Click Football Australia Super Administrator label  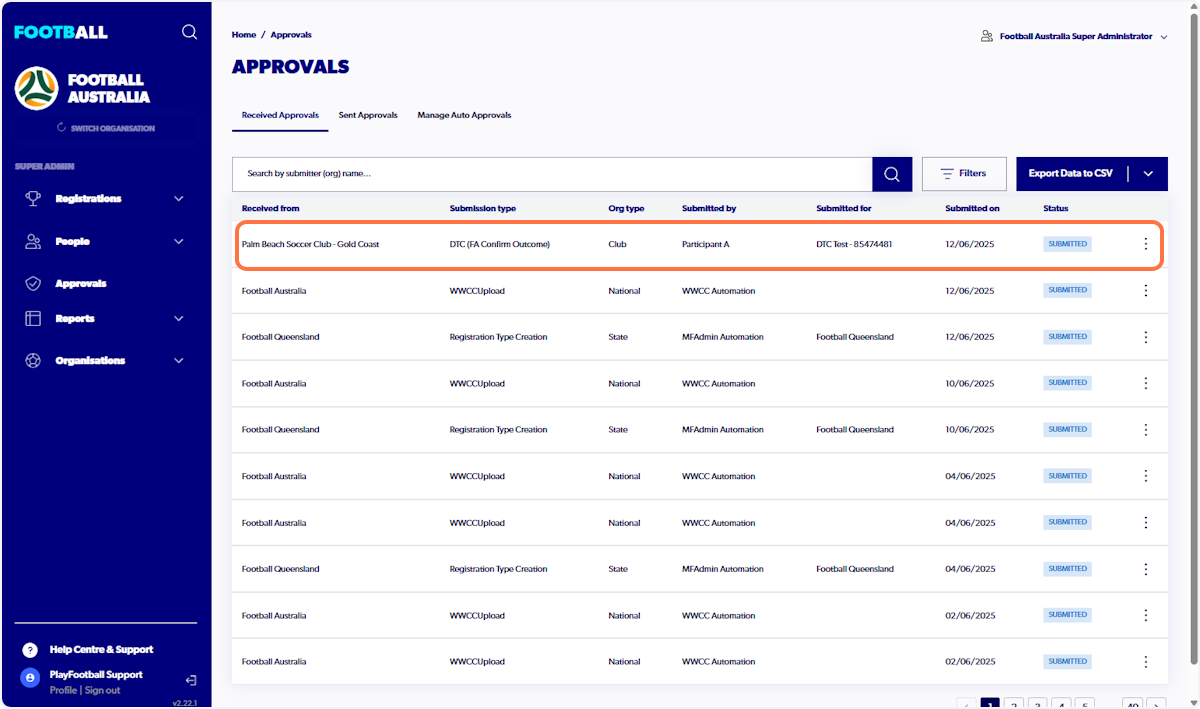coord(1076,36)
